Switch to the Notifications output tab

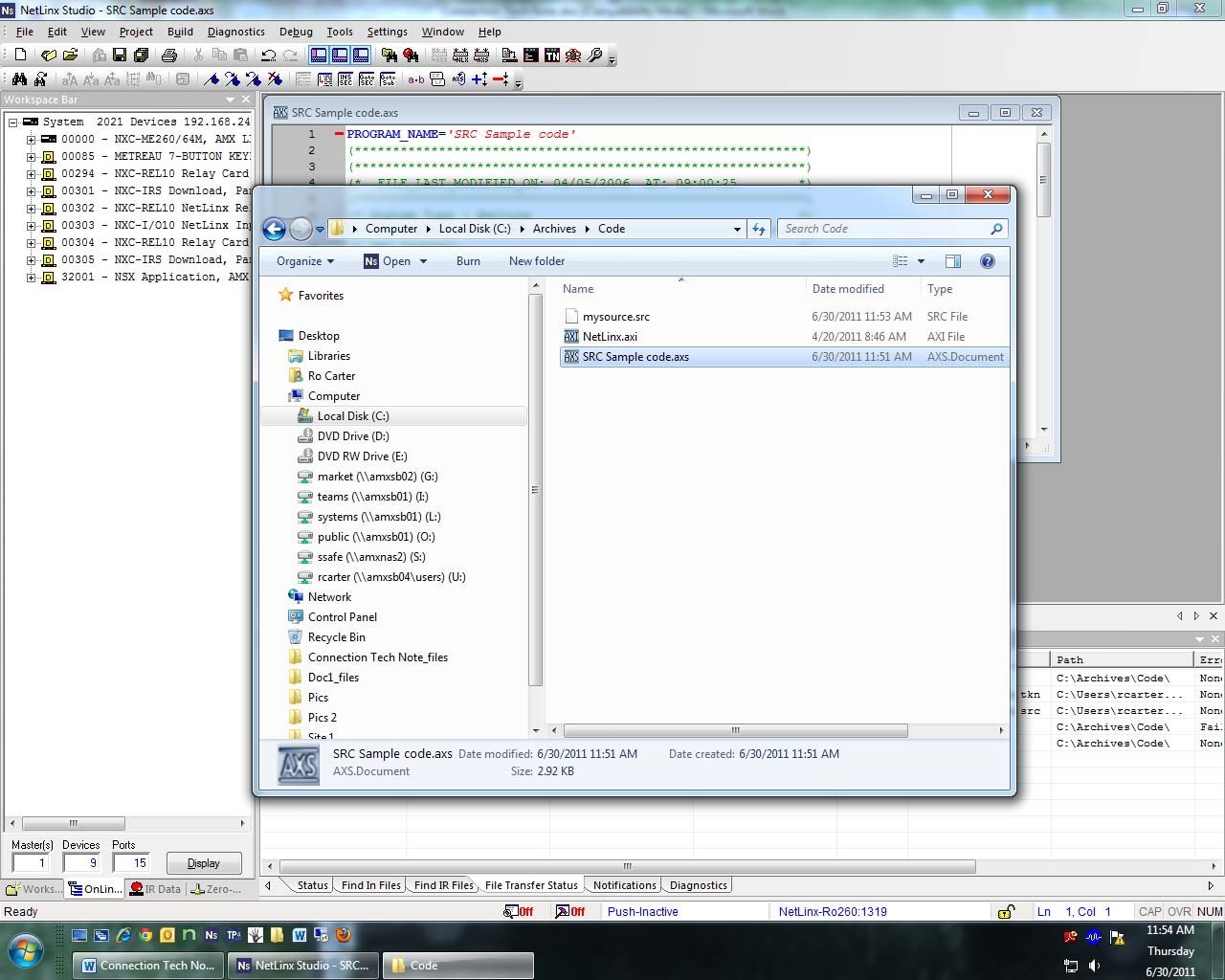point(624,885)
